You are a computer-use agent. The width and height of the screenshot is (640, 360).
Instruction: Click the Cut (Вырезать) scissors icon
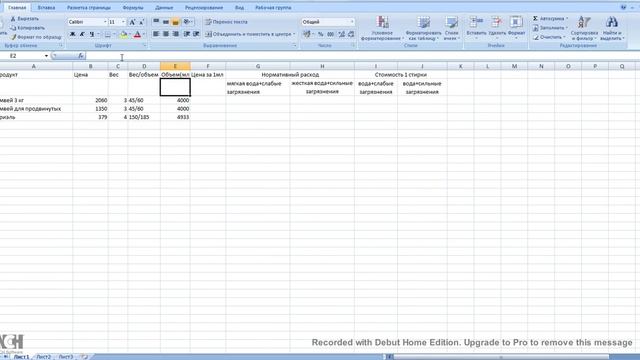click(x=13, y=19)
